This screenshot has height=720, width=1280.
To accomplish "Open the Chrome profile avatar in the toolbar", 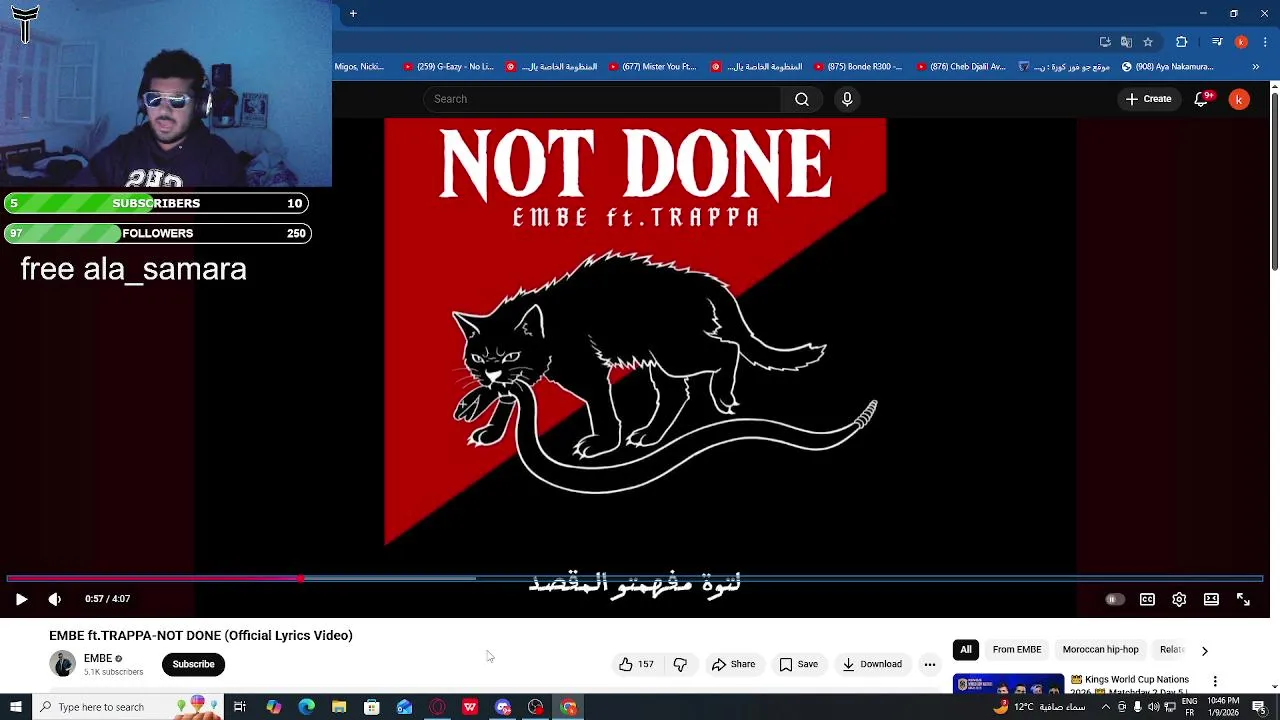I will pyautogui.click(x=1241, y=42).
